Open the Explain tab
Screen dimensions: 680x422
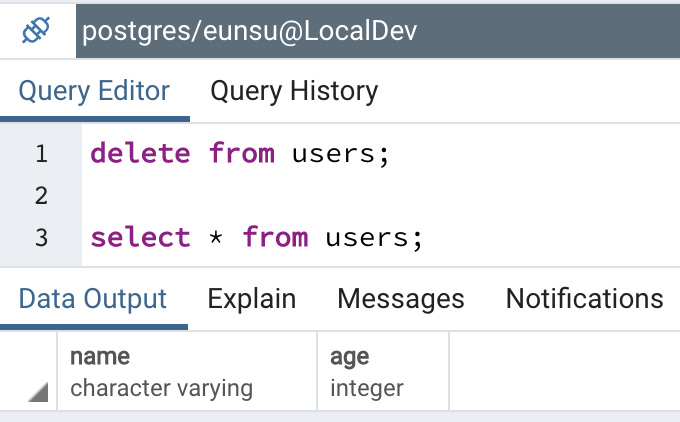pyautogui.click(x=252, y=299)
